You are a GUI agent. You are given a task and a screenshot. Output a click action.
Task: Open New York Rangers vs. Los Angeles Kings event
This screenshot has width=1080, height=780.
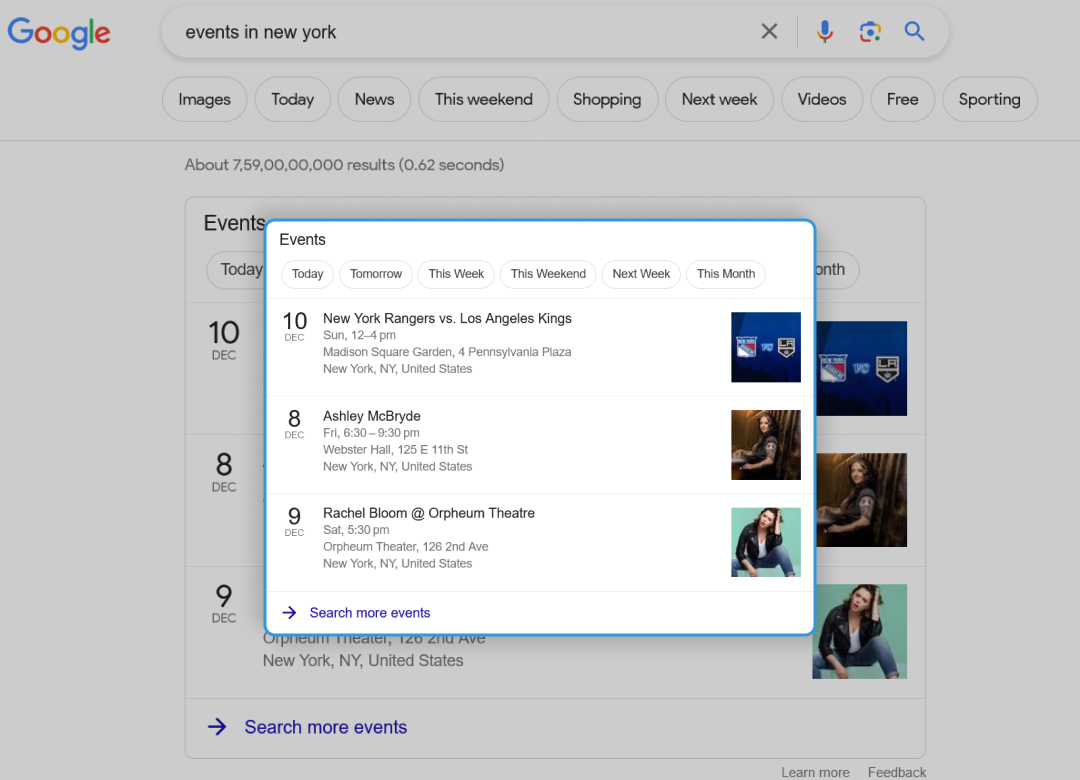pyautogui.click(x=447, y=319)
